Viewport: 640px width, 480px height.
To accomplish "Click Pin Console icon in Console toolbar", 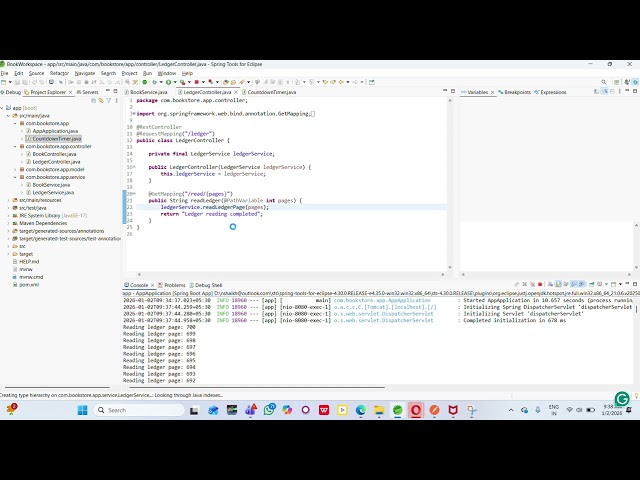I will pyautogui.click(x=592, y=284).
